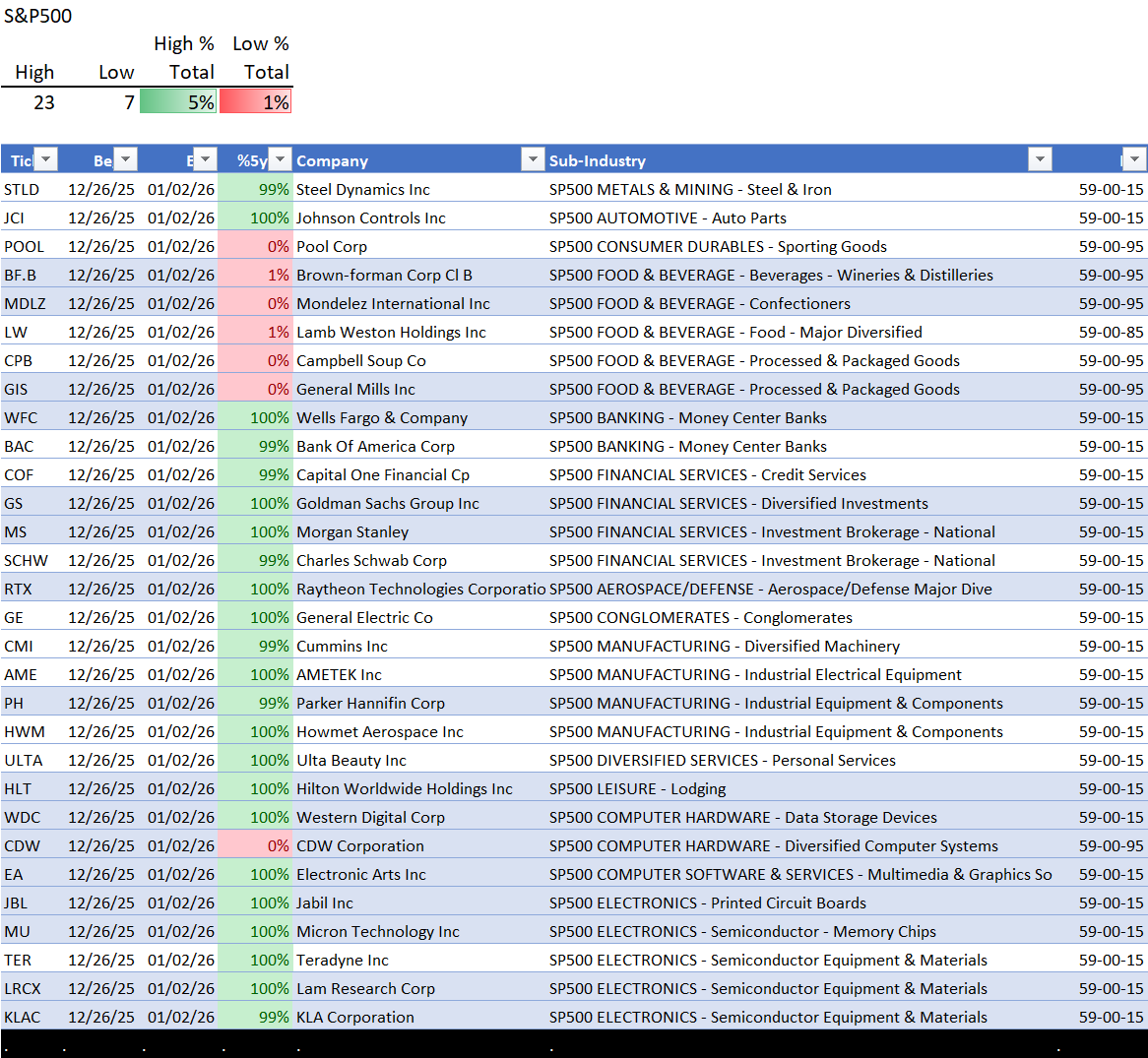The height and width of the screenshot is (1058, 1148).
Task: Select the Low count value 7
Action: coord(130,102)
